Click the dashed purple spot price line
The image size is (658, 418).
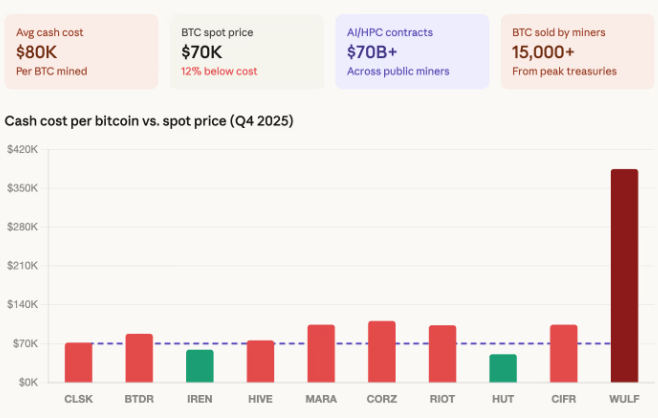pyautogui.click(x=230, y=344)
